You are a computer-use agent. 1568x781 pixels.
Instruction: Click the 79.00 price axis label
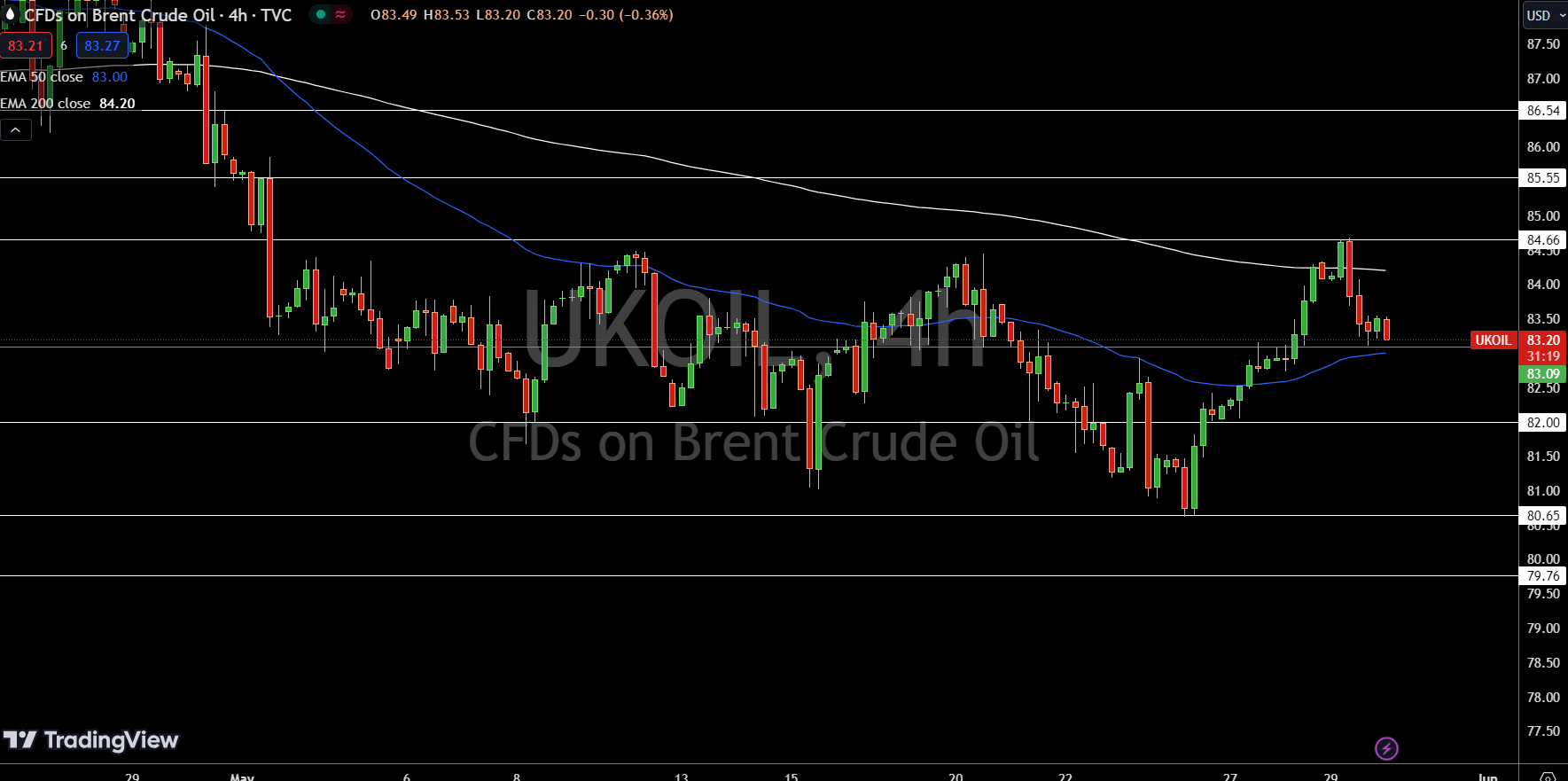[x=1543, y=629]
